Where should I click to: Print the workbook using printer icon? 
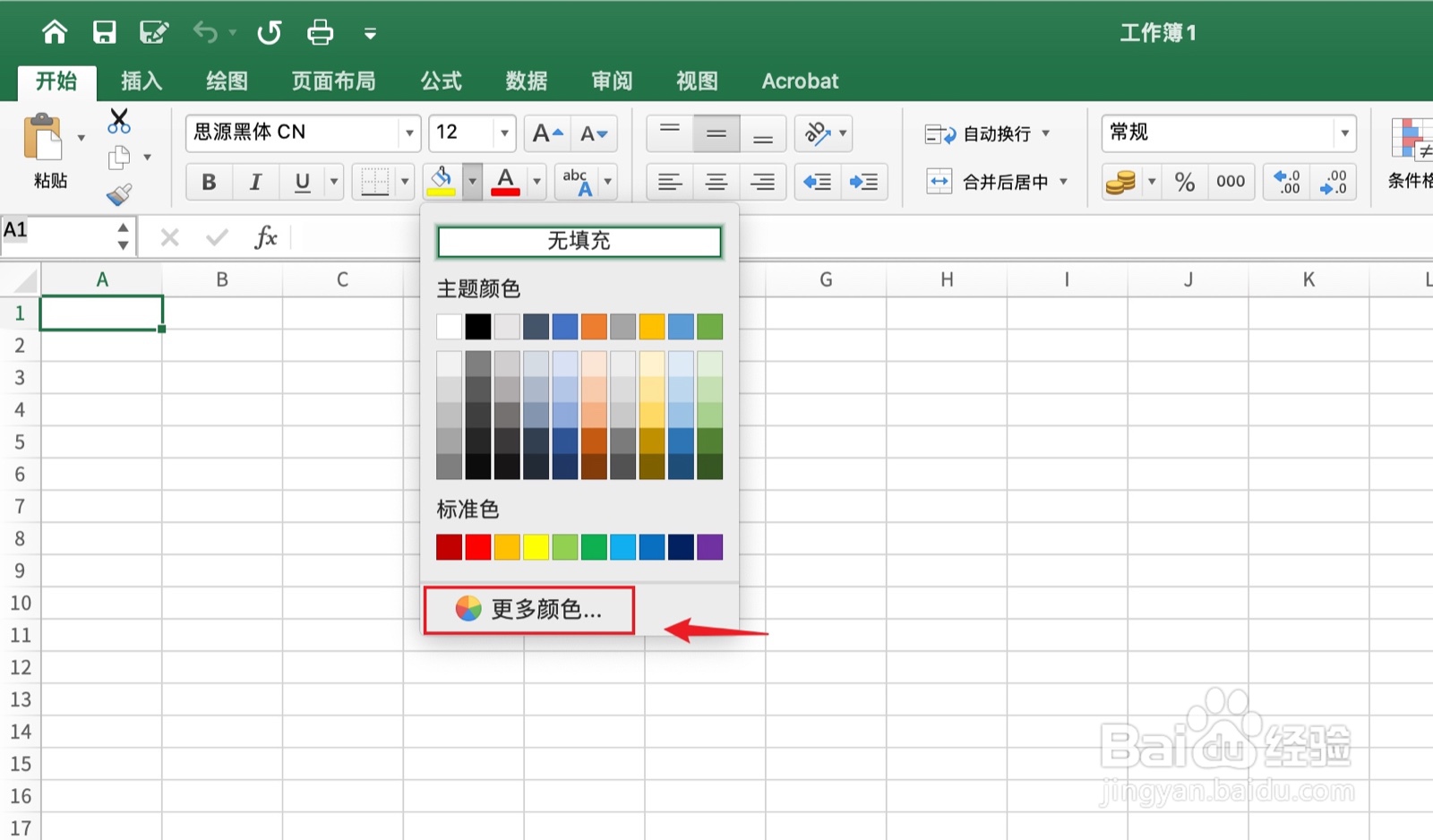point(320,33)
